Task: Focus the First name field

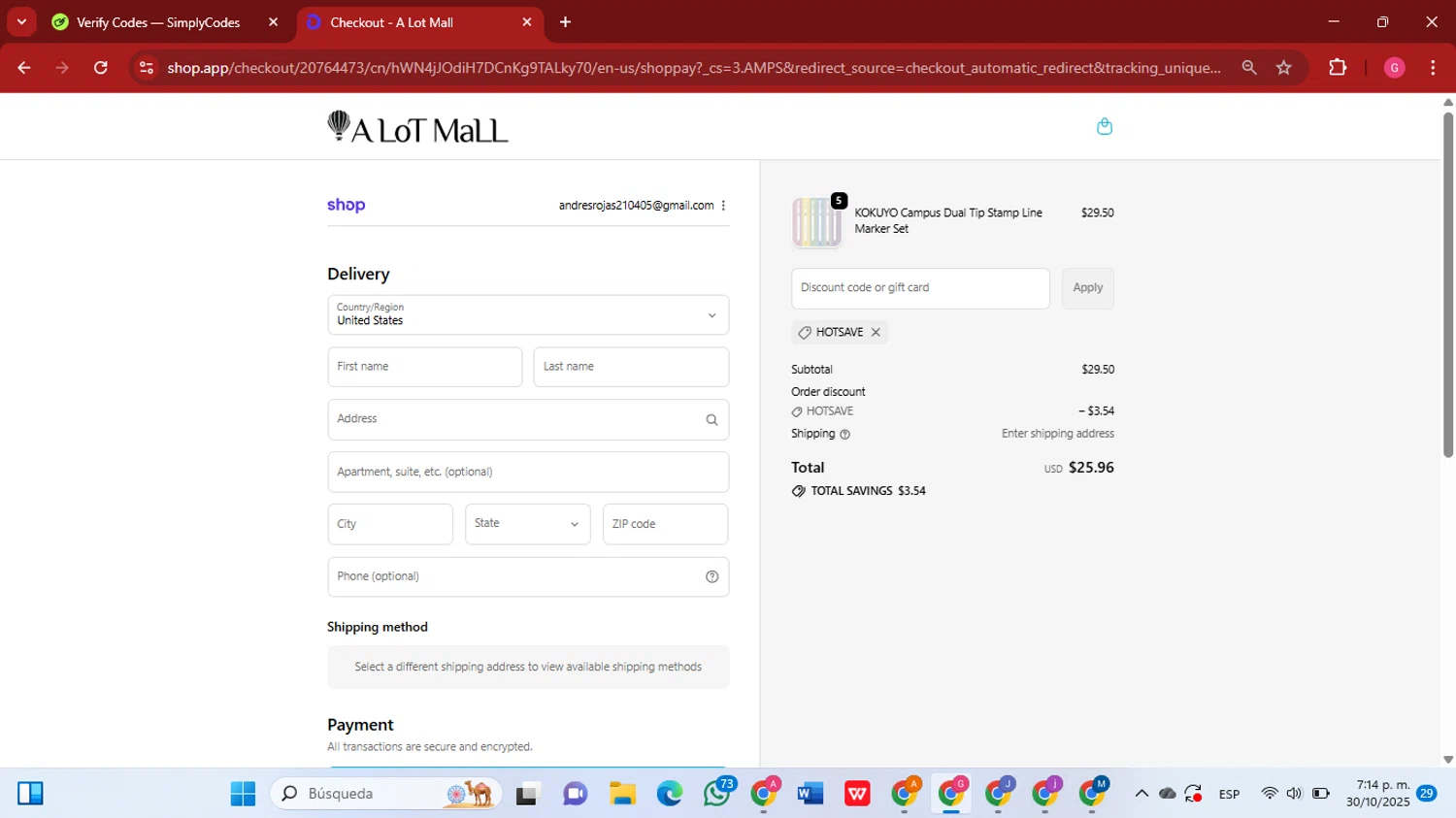Action: pos(425,367)
